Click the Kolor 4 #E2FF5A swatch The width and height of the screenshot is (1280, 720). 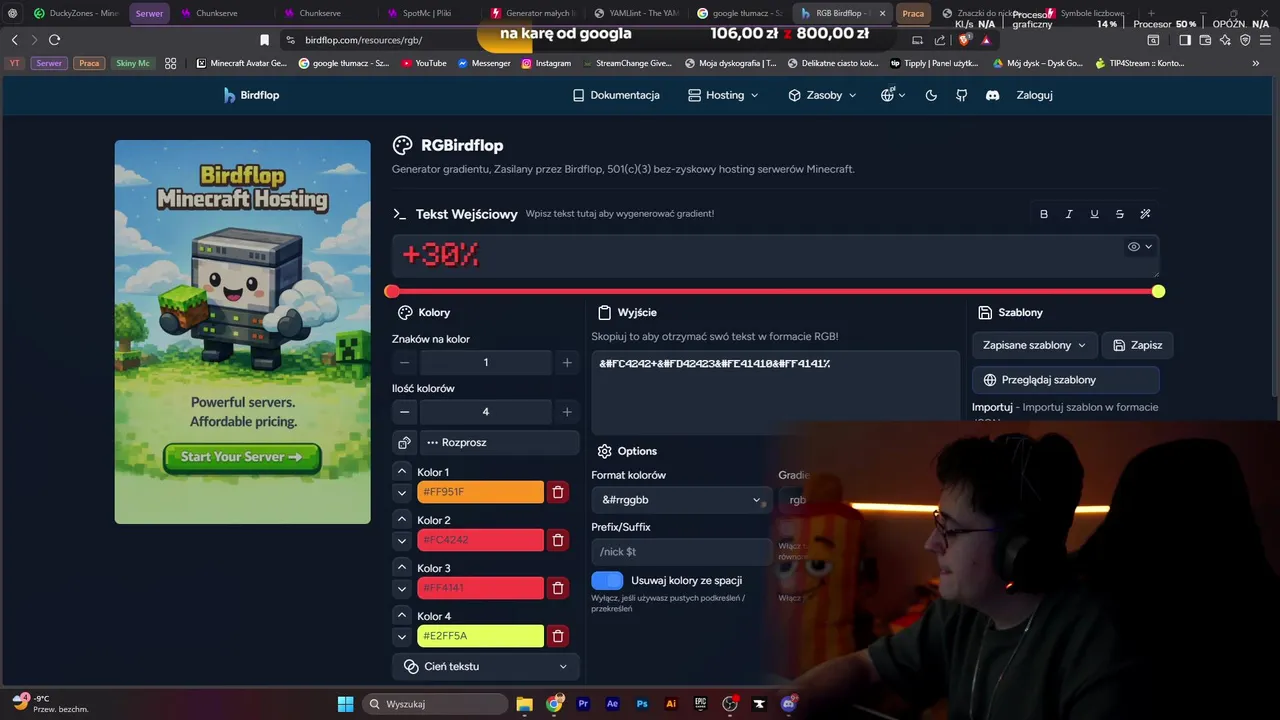[480, 636]
